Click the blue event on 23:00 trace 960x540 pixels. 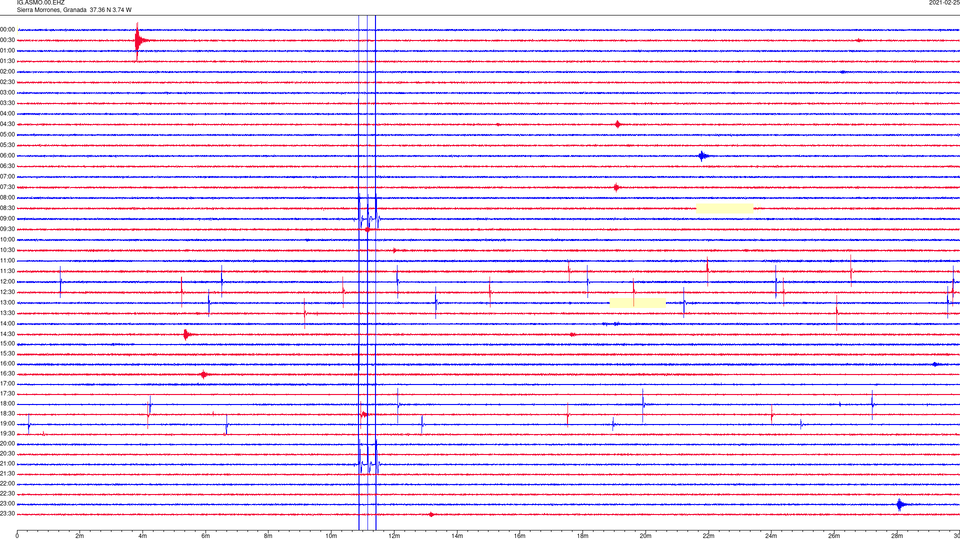900,504
